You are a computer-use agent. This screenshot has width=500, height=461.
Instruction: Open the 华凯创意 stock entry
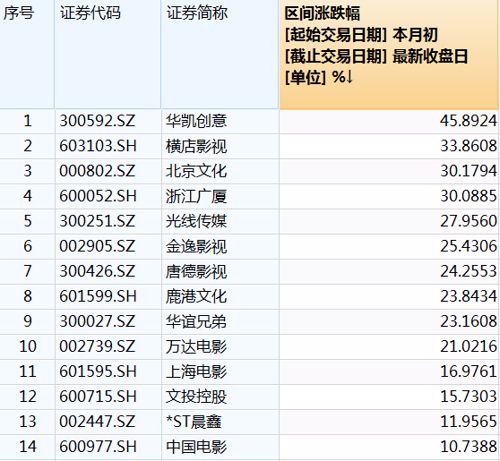[x=196, y=121]
